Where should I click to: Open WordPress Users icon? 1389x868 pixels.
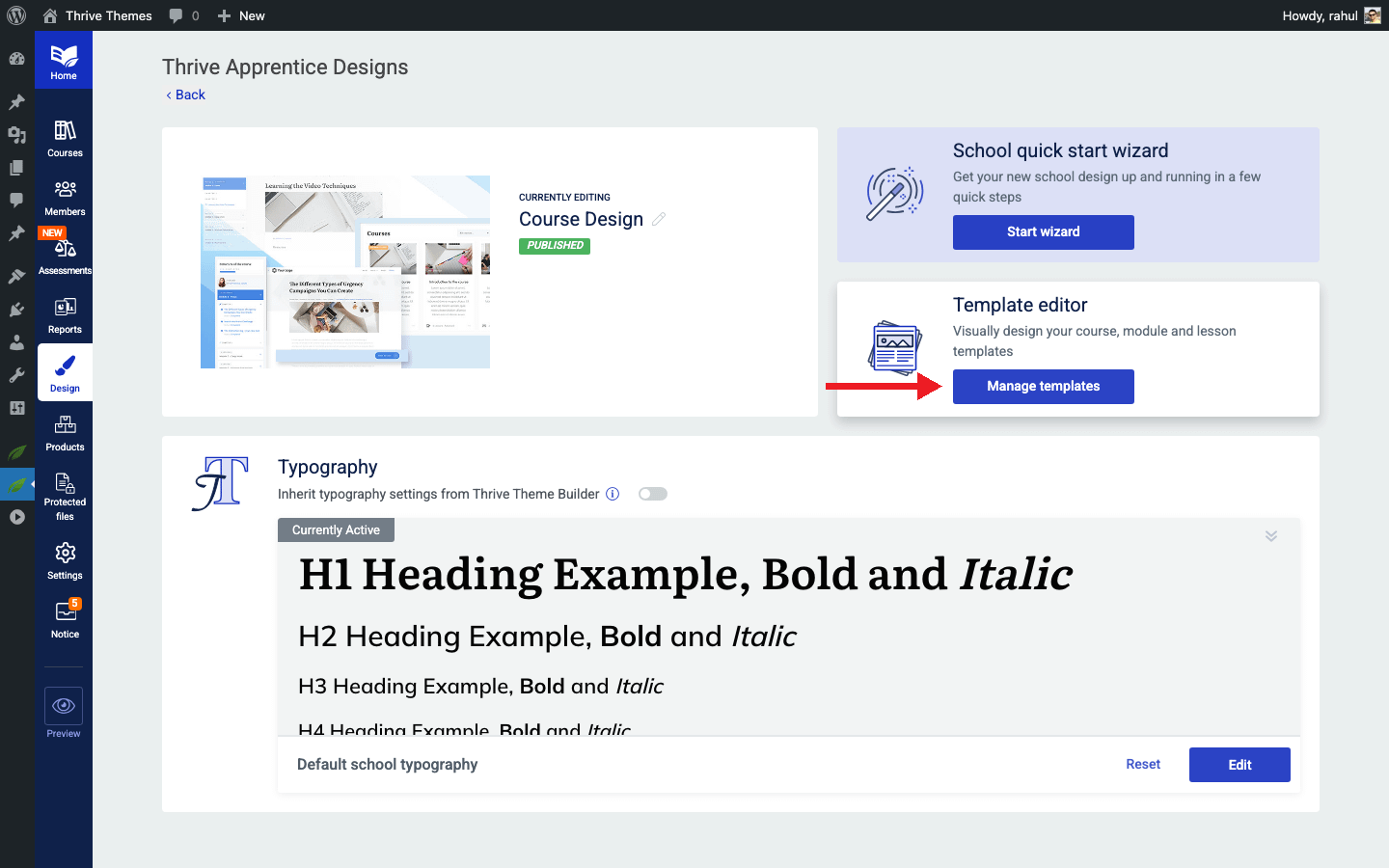click(x=16, y=342)
